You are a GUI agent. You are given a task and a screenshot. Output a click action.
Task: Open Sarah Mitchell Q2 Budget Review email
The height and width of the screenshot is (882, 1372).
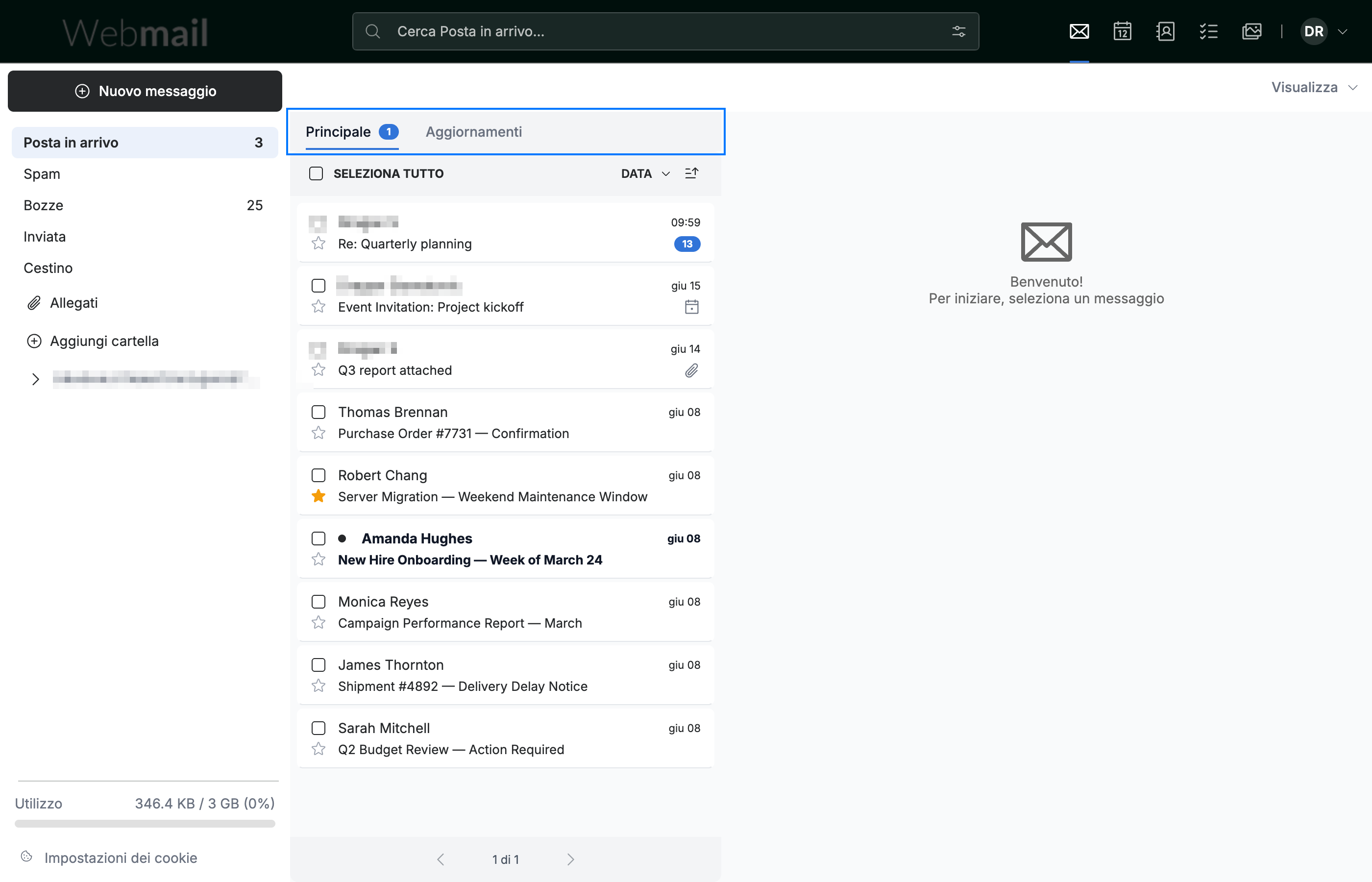506,739
